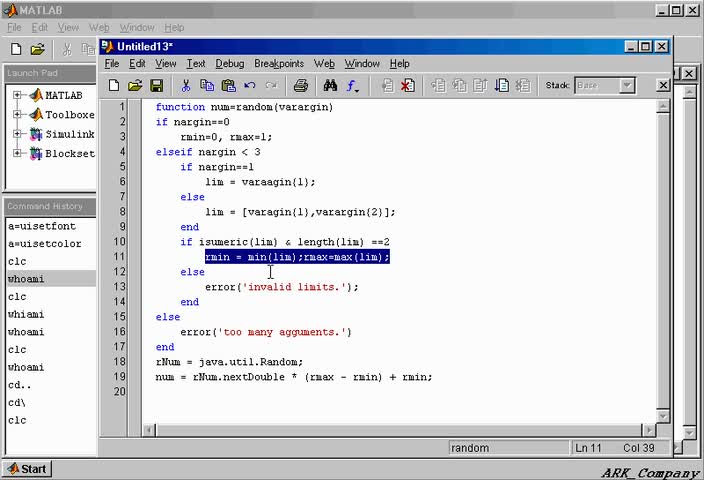Screen dimensions: 704x480
Task: Click the 'function num=random(varargin)' code line
Action: tap(244, 107)
